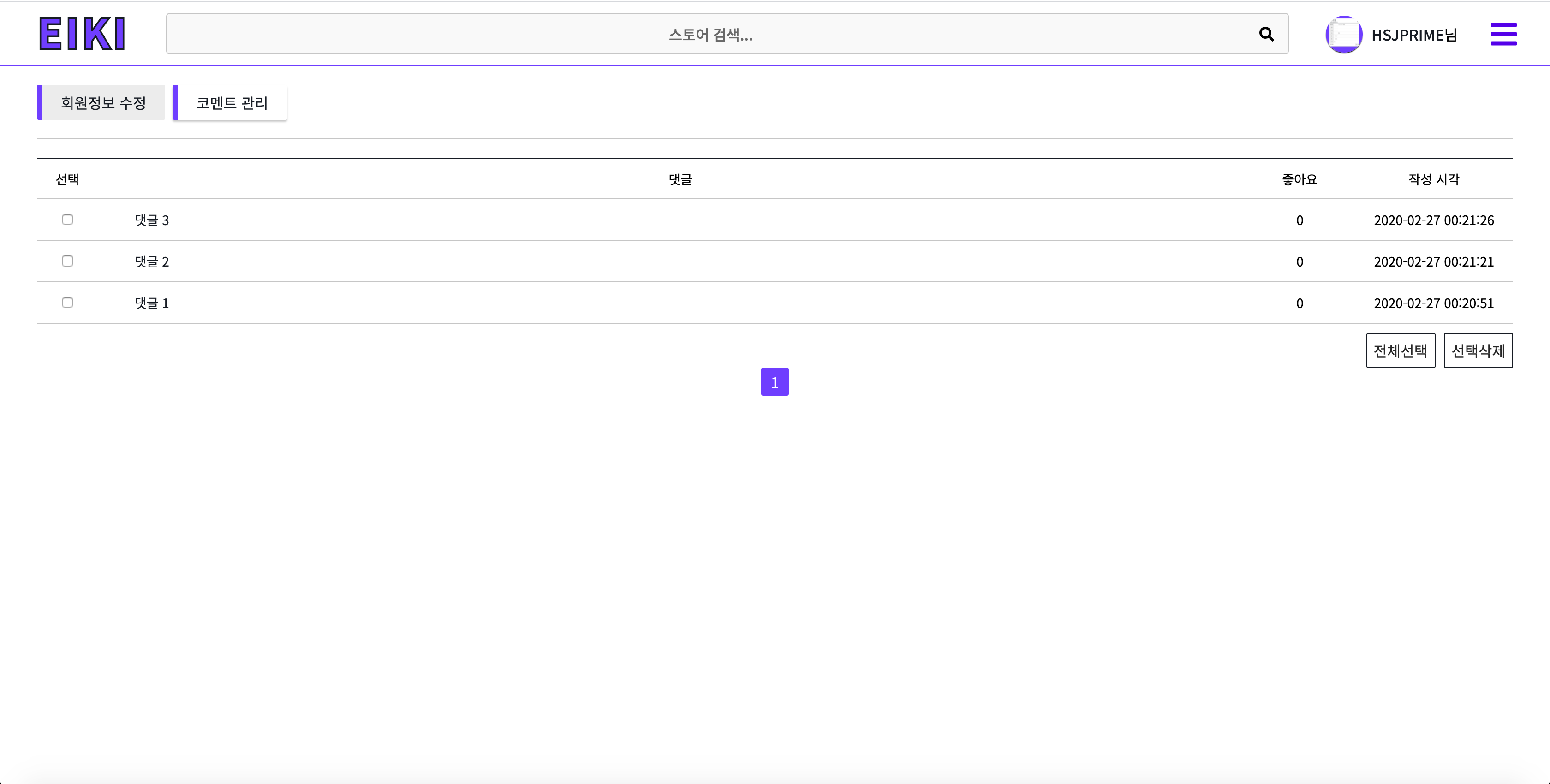Screen dimensions: 1550x784
Task: Open the purple hamburger menu
Action: point(1503,34)
